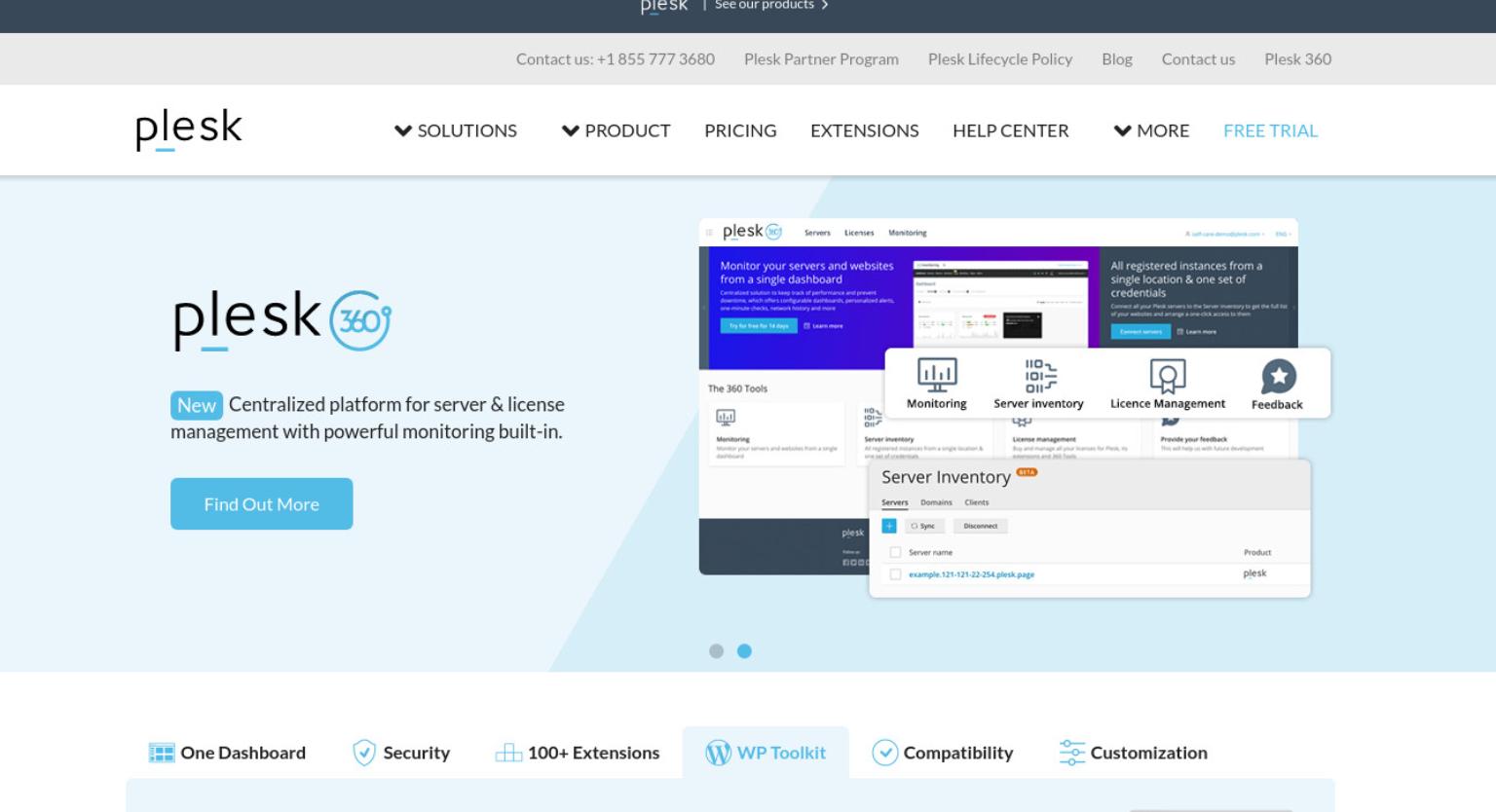The width and height of the screenshot is (1496, 812).
Task: Go to the Help Center
Action: click(x=1011, y=130)
